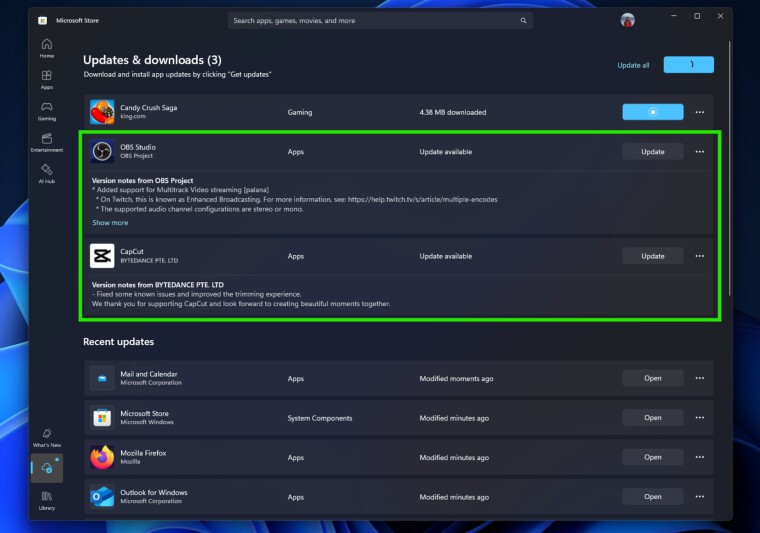Click the Candy Crush Saga app icon

click(102, 112)
